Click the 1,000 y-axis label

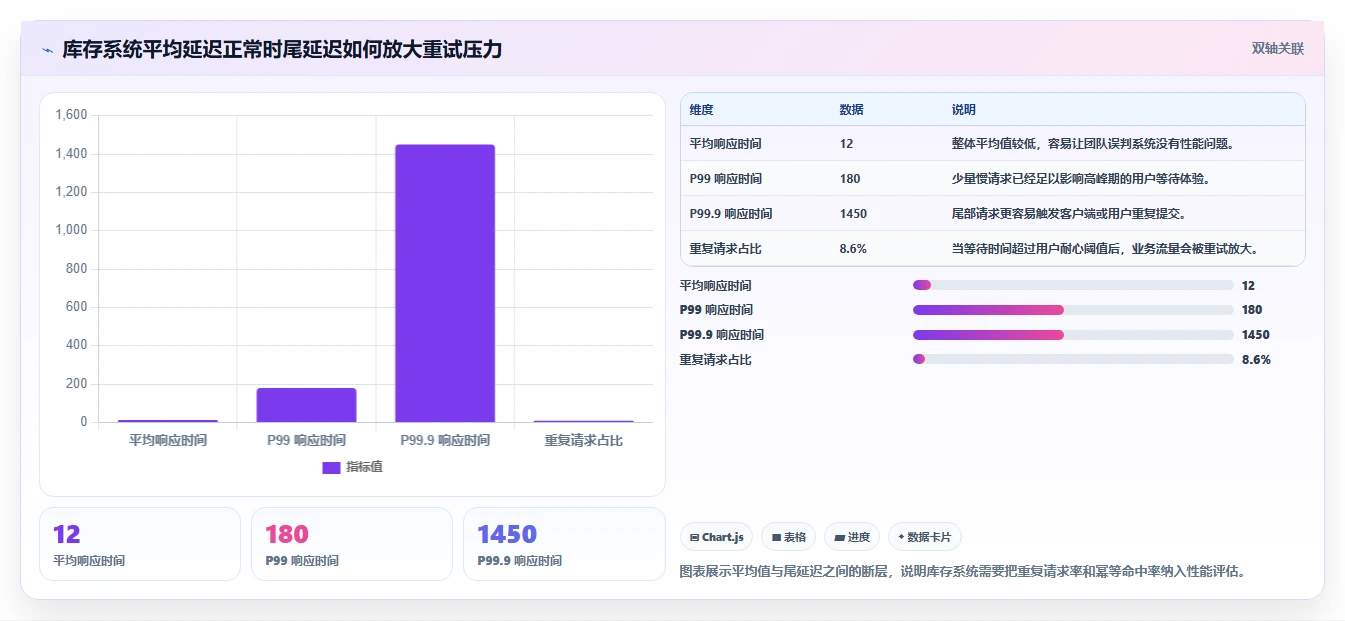(x=71, y=230)
